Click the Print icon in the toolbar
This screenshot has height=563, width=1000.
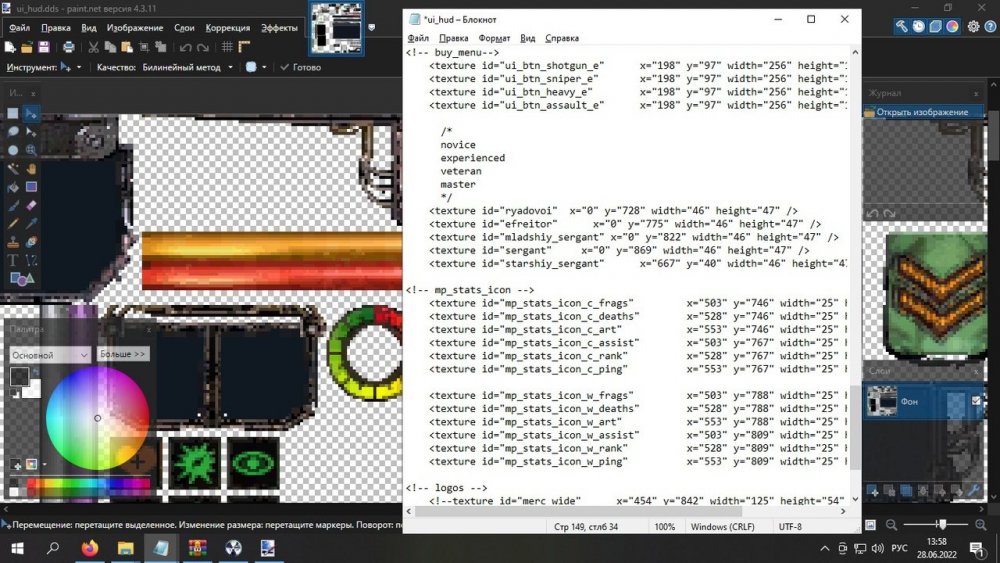68,47
